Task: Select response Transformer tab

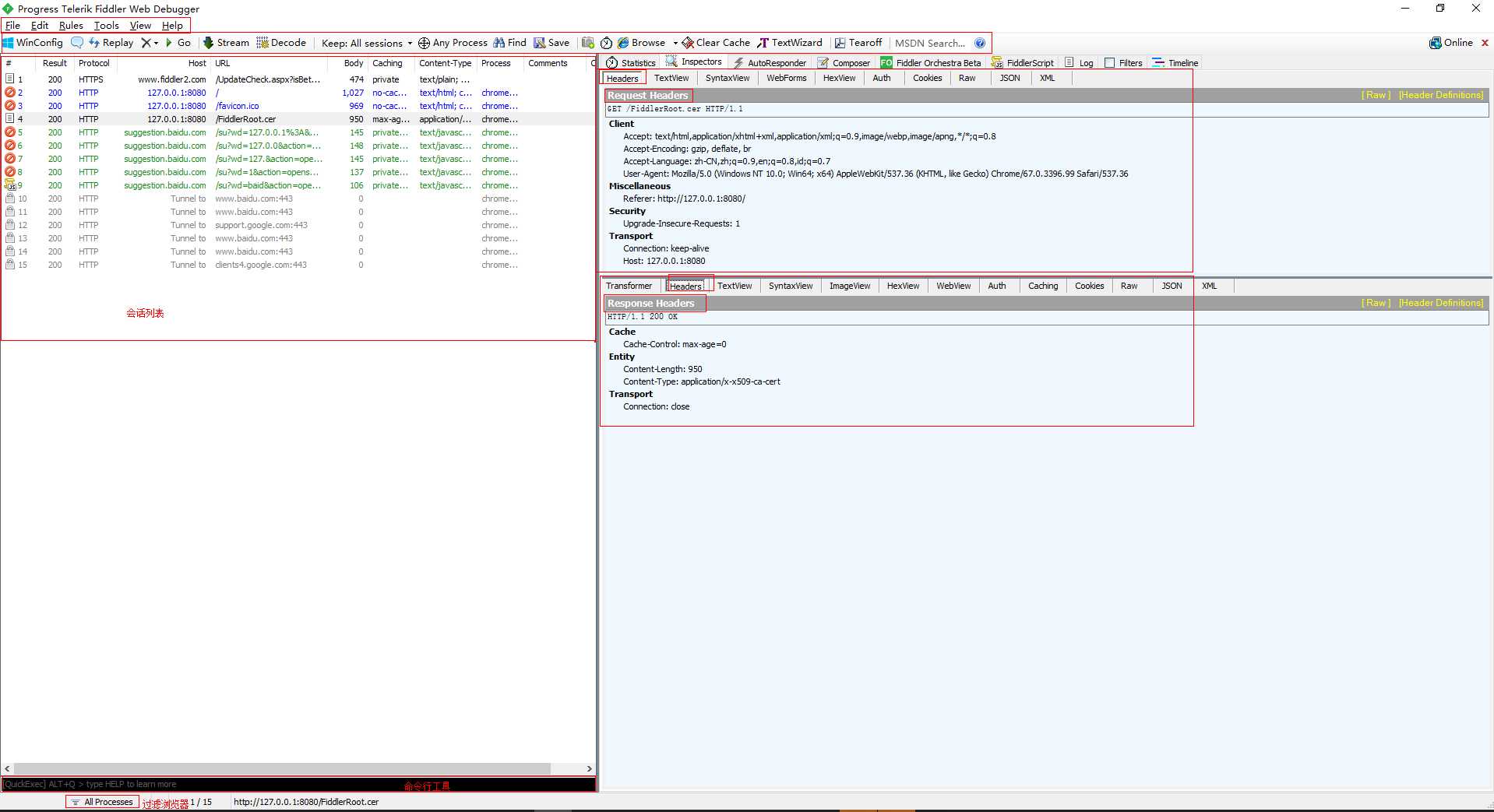Action: (x=629, y=286)
